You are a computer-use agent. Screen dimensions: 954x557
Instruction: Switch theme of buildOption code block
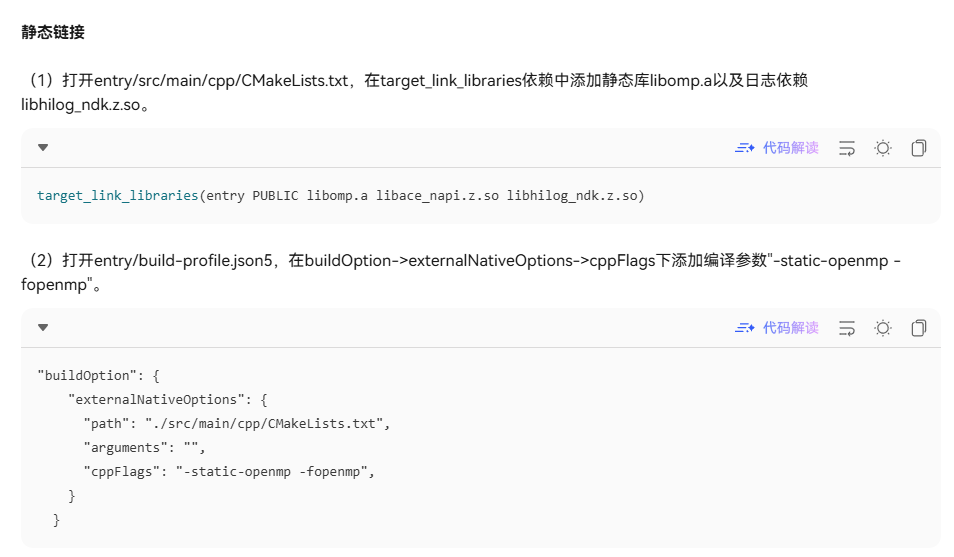882,328
